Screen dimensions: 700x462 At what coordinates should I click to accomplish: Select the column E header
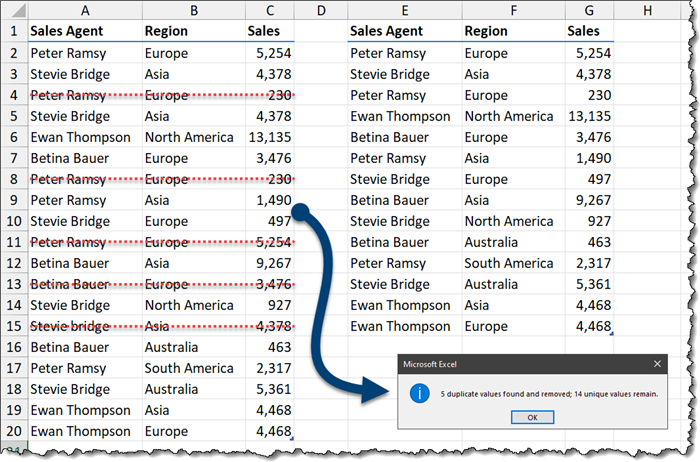point(403,10)
